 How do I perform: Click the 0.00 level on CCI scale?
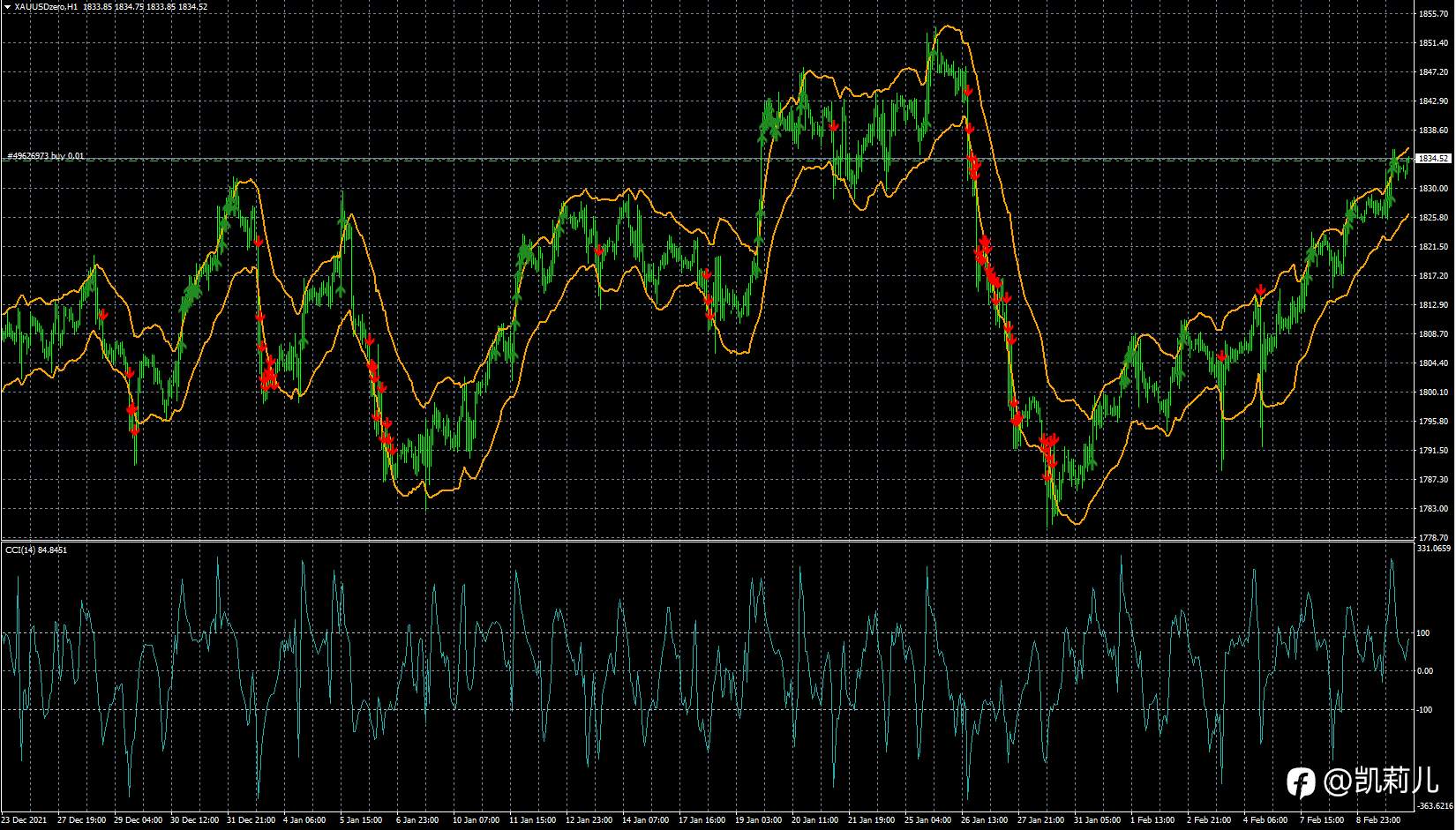coord(1425,671)
